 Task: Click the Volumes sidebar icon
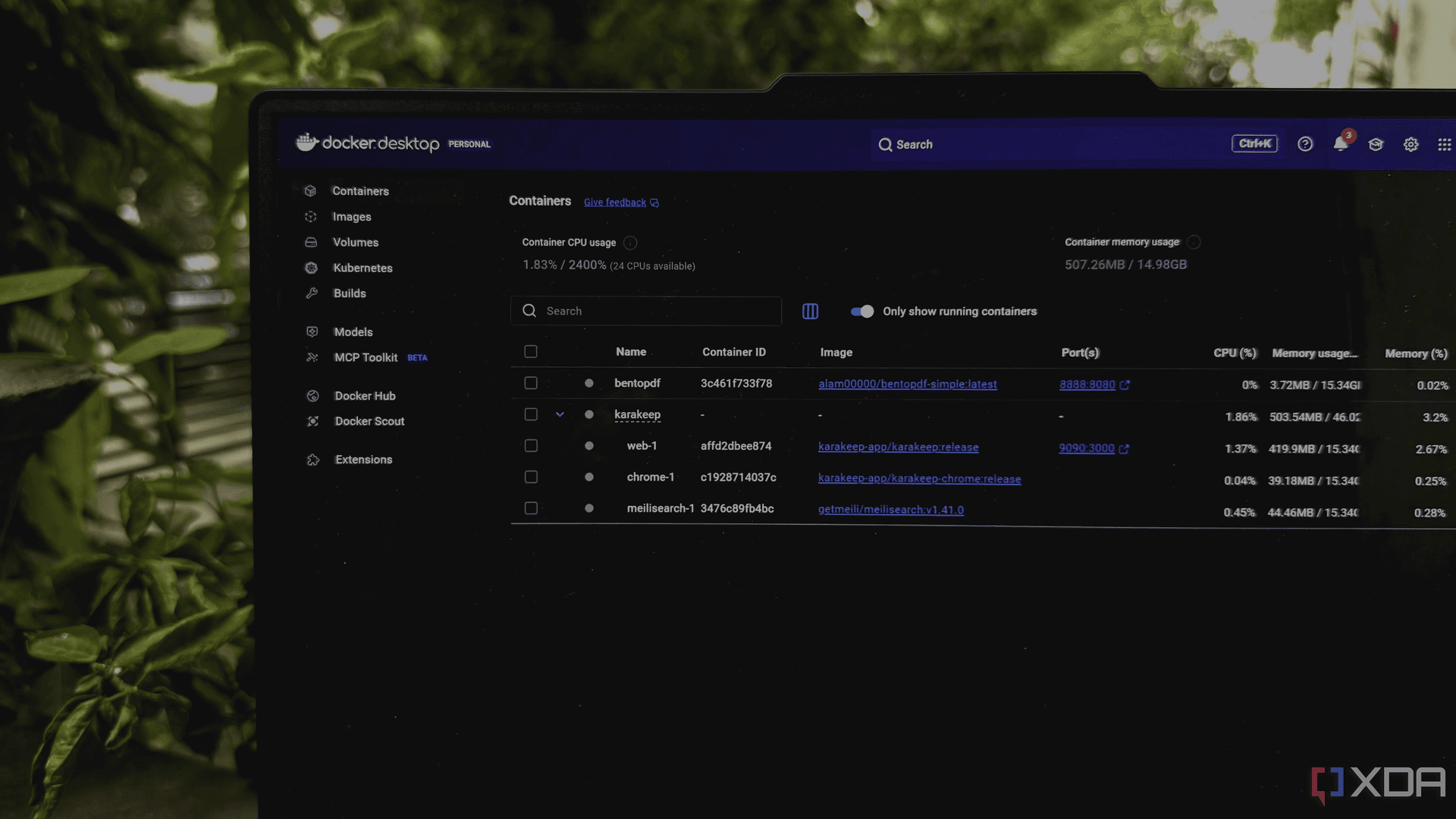(311, 242)
